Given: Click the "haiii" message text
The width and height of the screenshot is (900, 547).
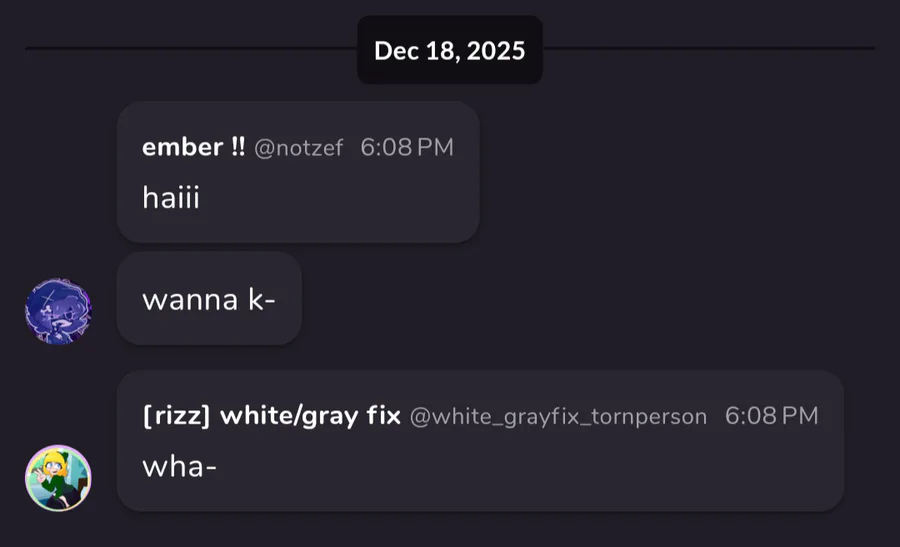Looking at the screenshot, I should 171,197.
